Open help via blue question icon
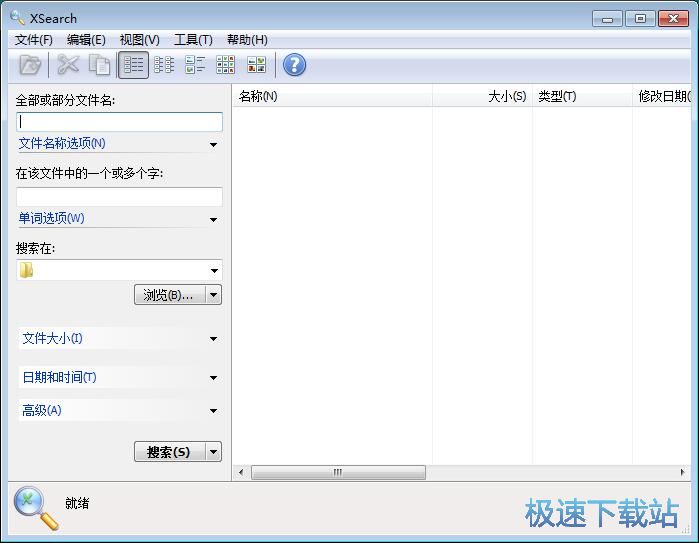 click(x=294, y=65)
